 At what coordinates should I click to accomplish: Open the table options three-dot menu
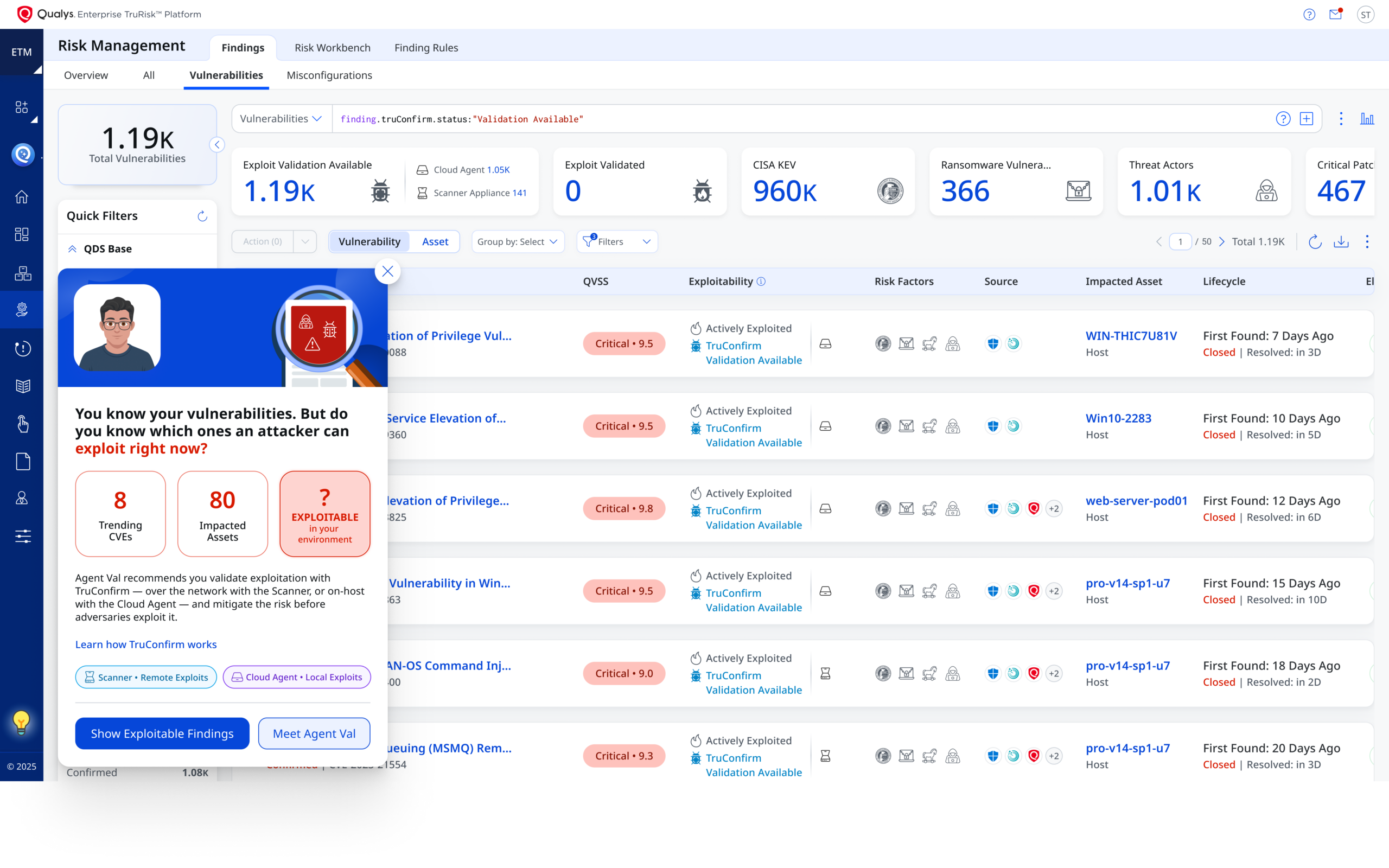point(1367,242)
